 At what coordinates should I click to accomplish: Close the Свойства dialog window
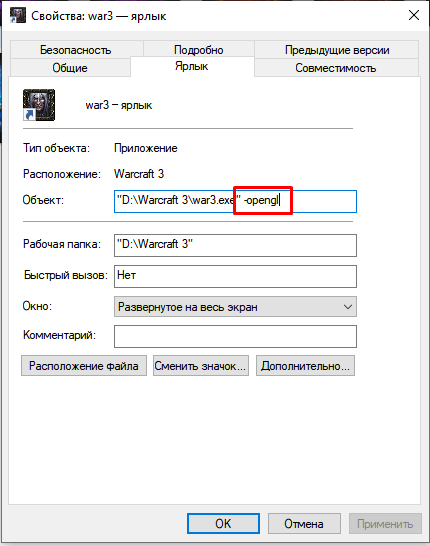click(414, 15)
